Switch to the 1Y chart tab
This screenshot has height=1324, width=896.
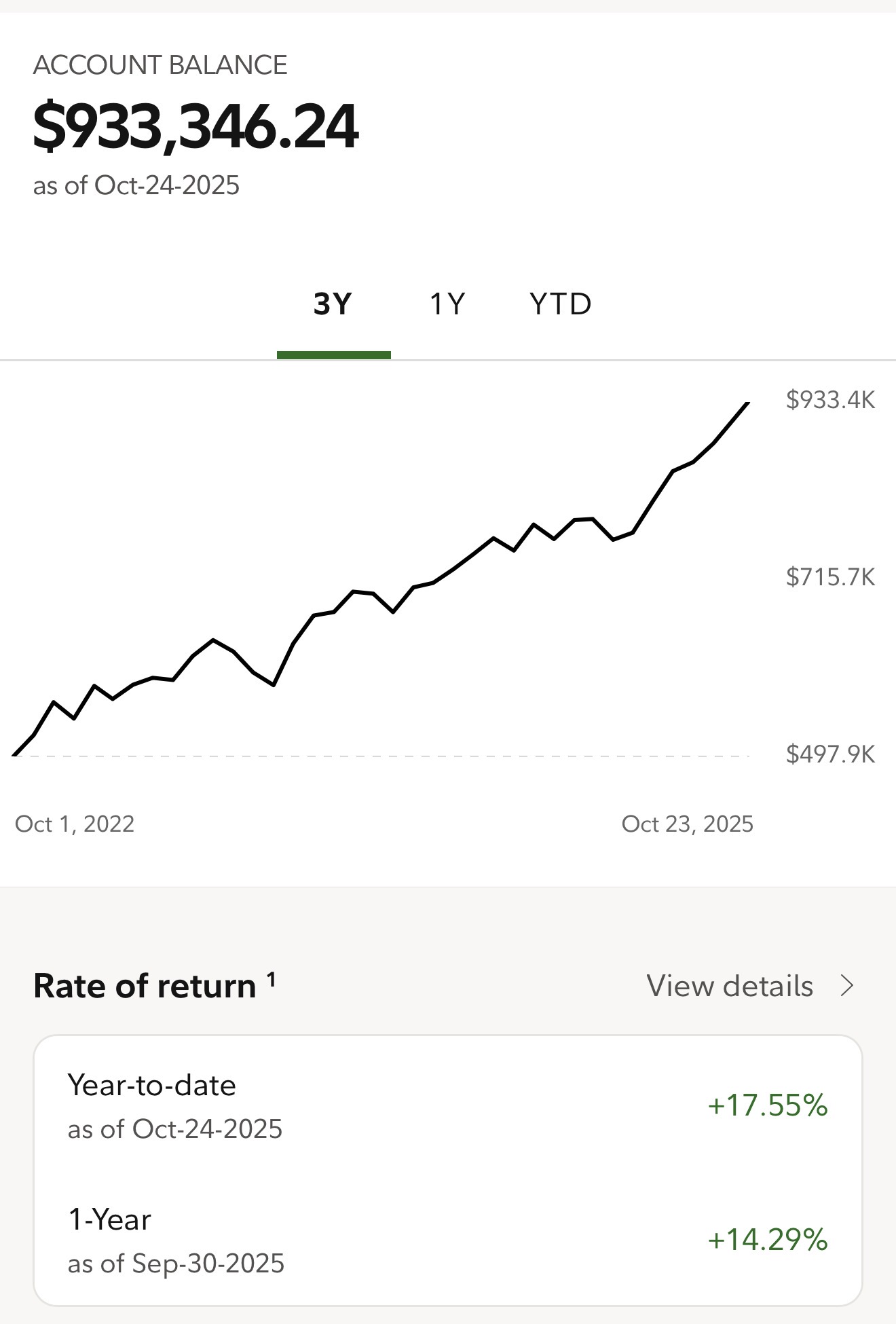(x=447, y=304)
